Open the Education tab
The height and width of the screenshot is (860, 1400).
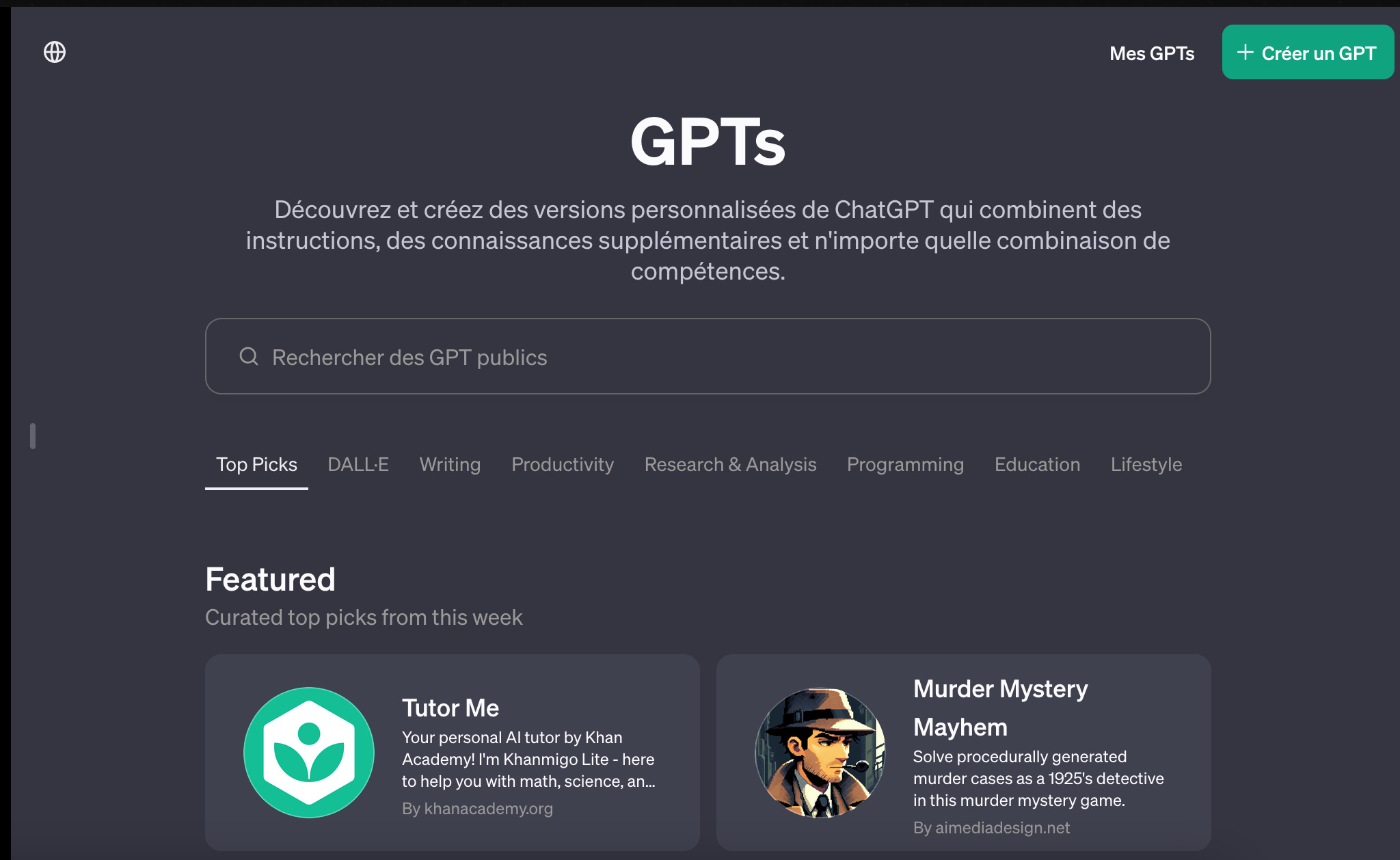click(x=1037, y=465)
